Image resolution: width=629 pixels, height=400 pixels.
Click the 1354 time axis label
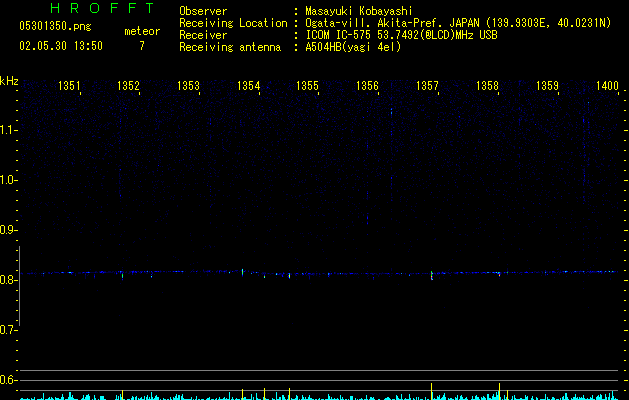(249, 86)
